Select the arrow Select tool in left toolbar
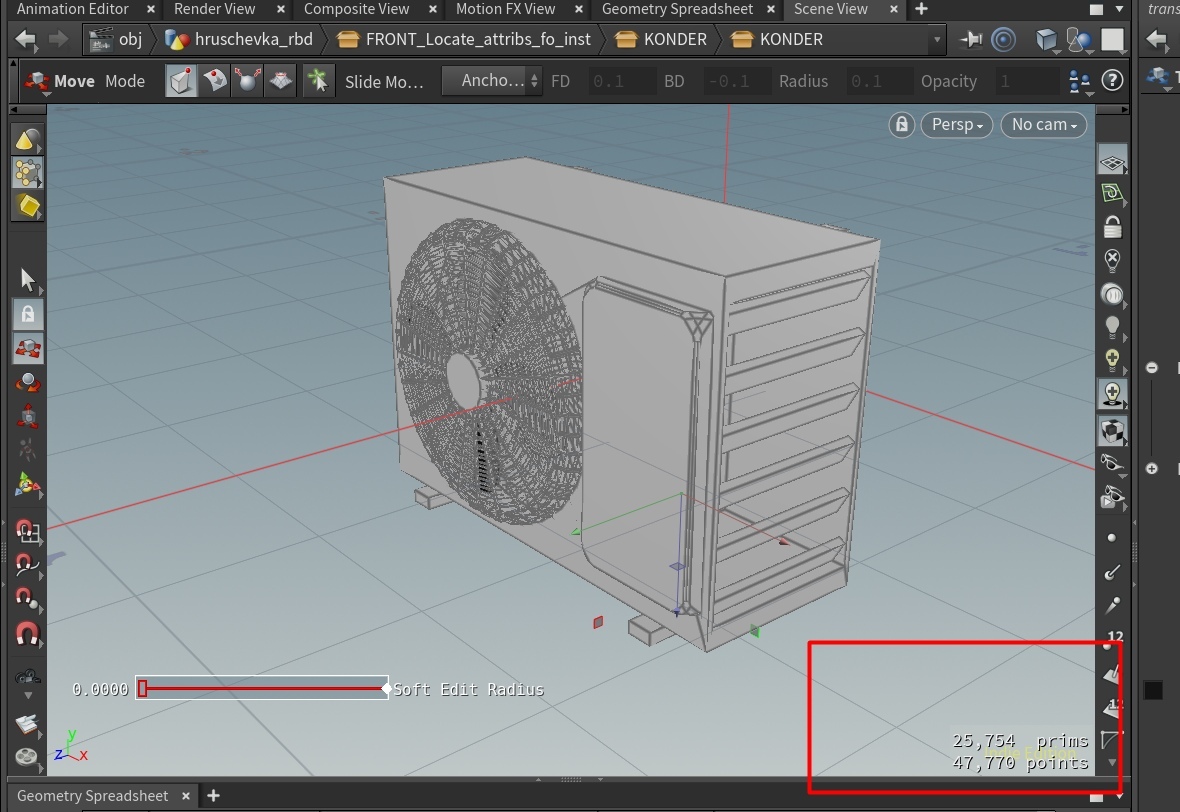 tap(27, 279)
